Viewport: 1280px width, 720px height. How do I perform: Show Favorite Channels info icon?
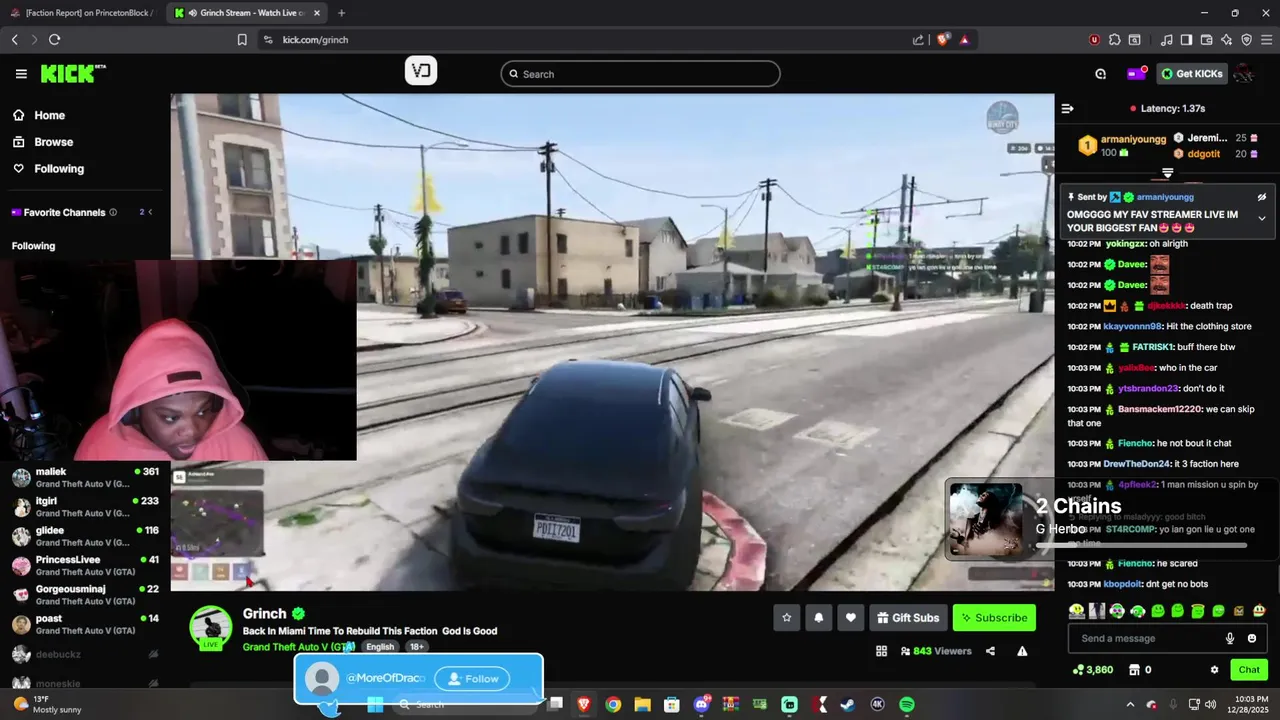[113, 212]
